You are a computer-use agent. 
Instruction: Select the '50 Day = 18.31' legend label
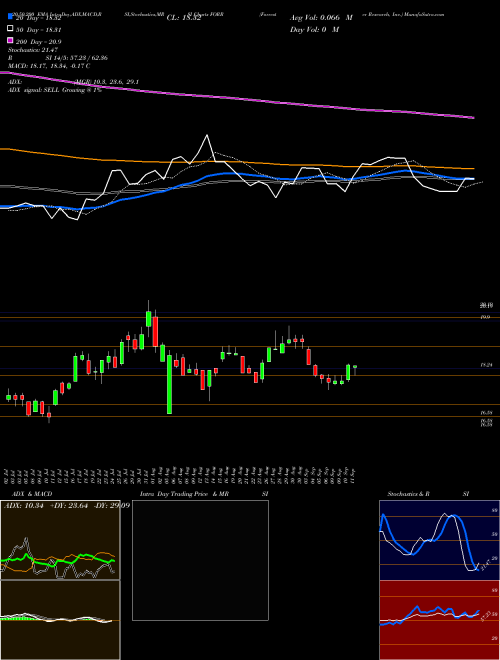pos(37,30)
